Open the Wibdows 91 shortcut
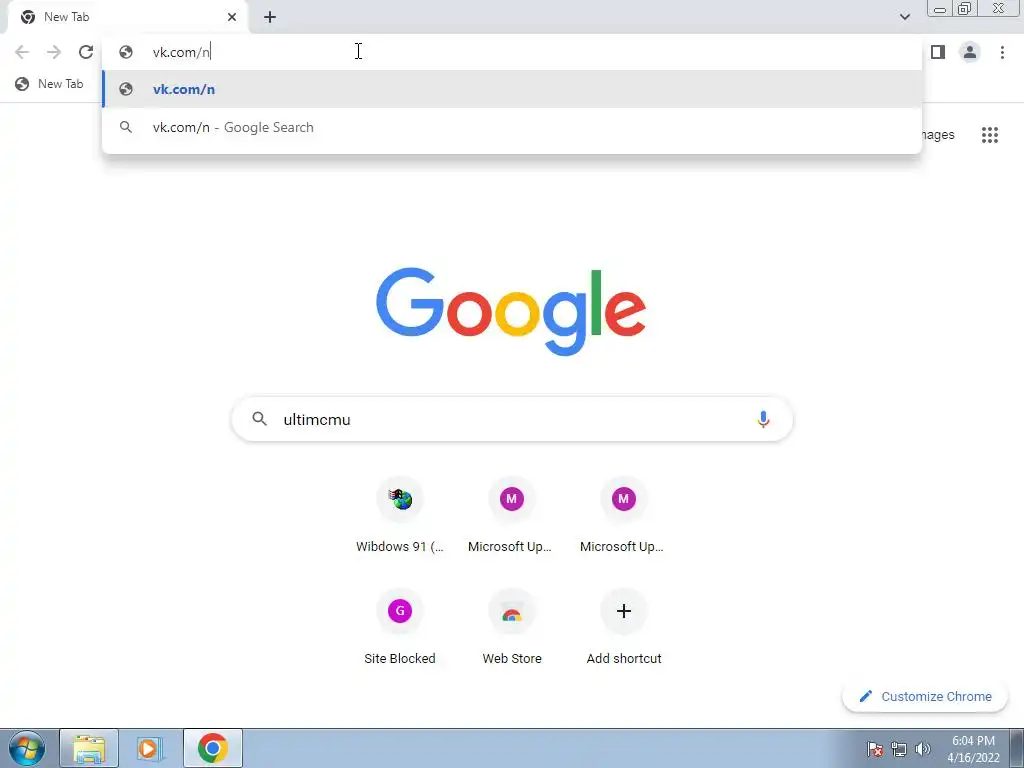This screenshot has height=768, width=1024. click(x=400, y=516)
